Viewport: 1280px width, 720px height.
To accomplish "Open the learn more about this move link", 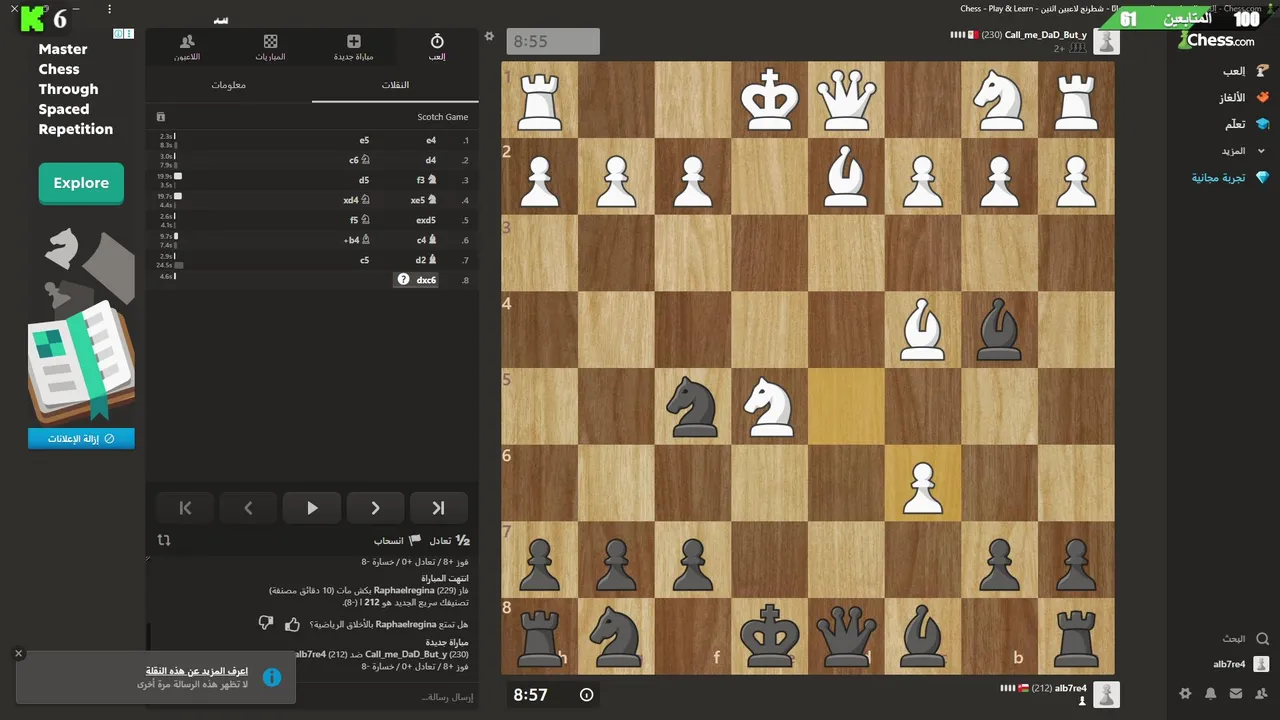I will [x=197, y=671].
